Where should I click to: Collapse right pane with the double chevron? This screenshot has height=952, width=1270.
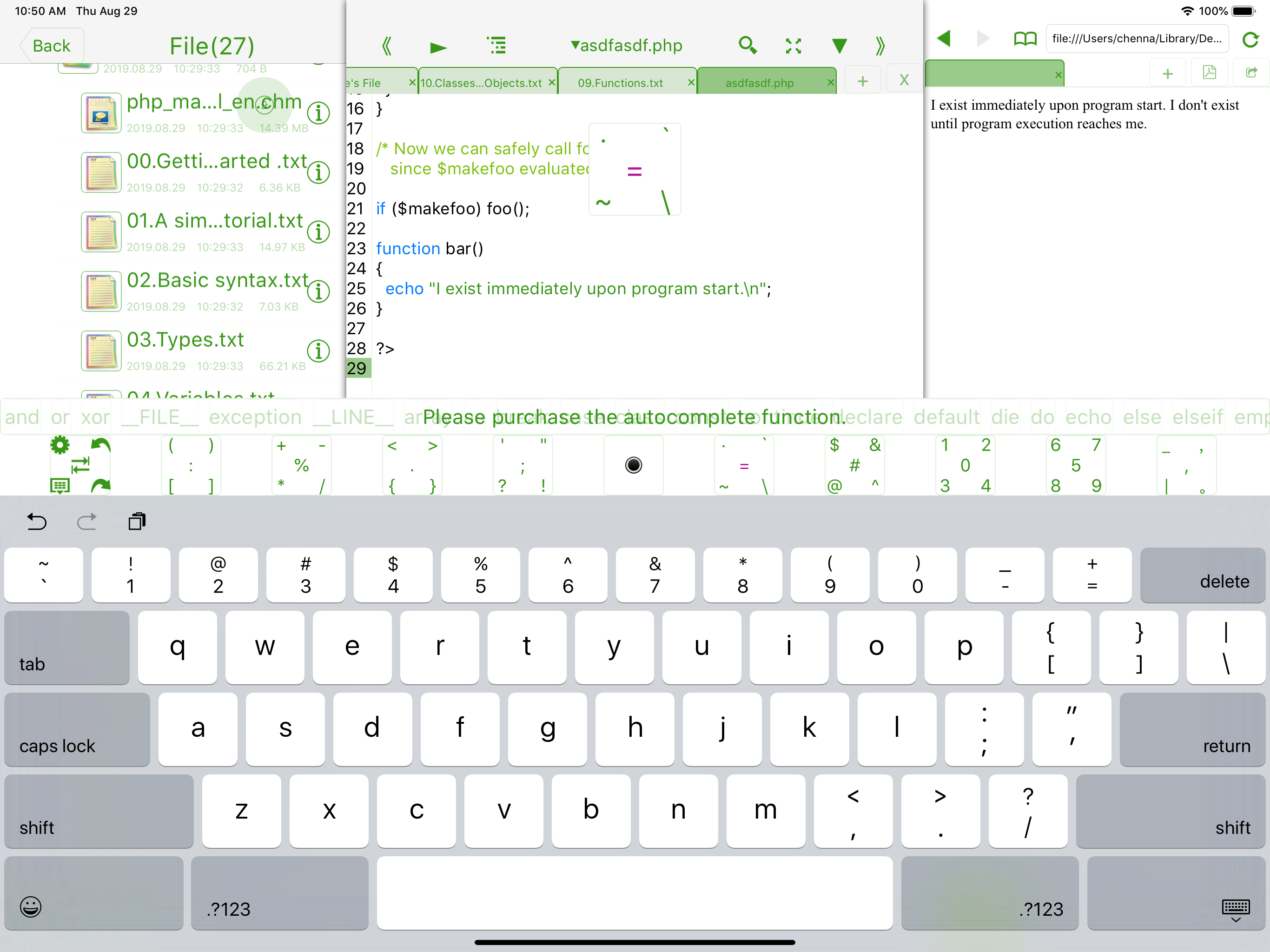880,46
